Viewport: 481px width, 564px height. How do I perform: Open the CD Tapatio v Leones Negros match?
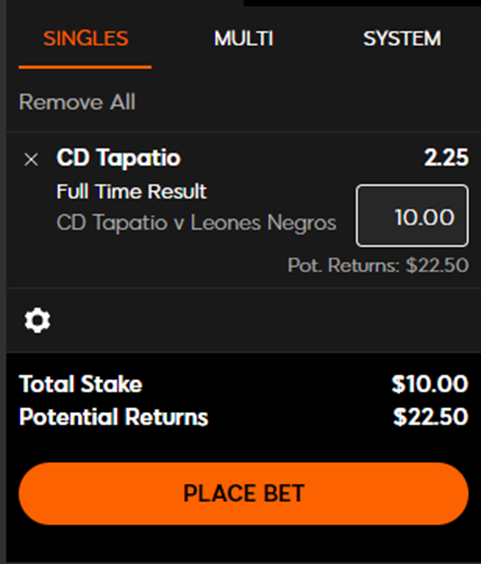(196, 222)
